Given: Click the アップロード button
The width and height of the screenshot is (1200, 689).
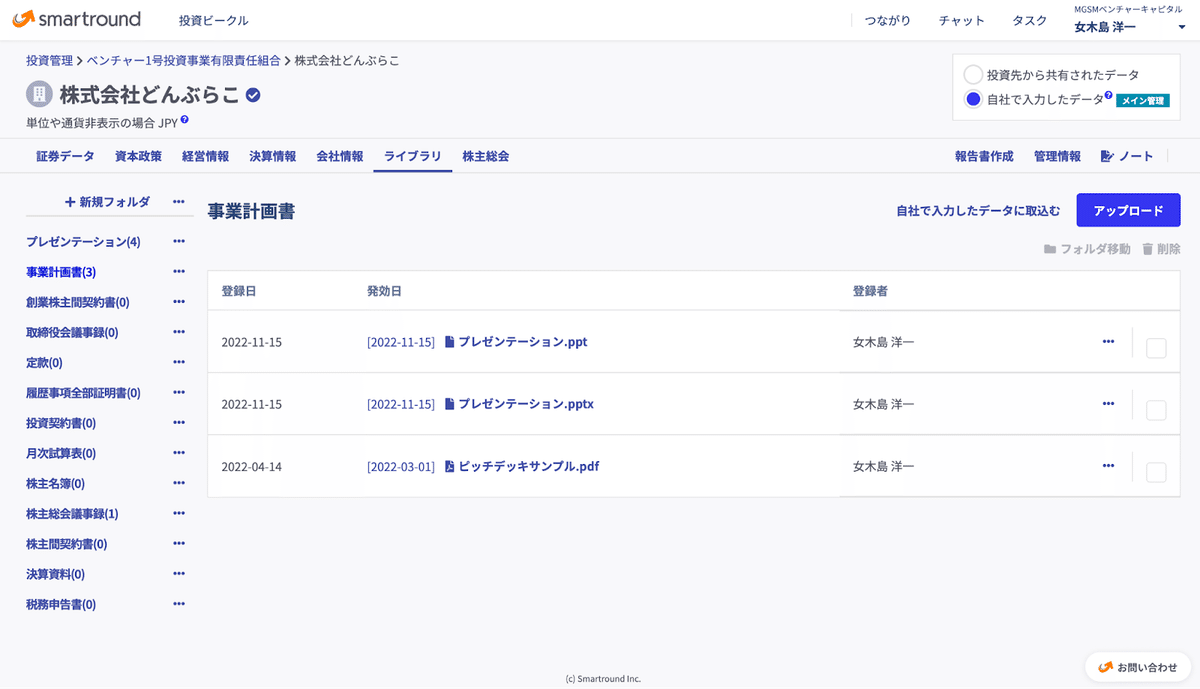Looking at the screenshot, I should click(1128, 210).
